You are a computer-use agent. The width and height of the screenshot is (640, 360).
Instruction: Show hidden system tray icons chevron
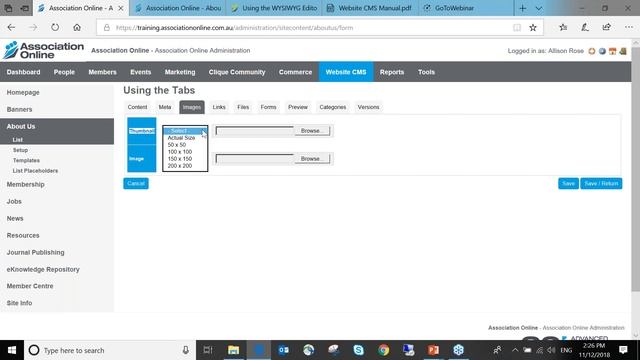coord(515,350)
